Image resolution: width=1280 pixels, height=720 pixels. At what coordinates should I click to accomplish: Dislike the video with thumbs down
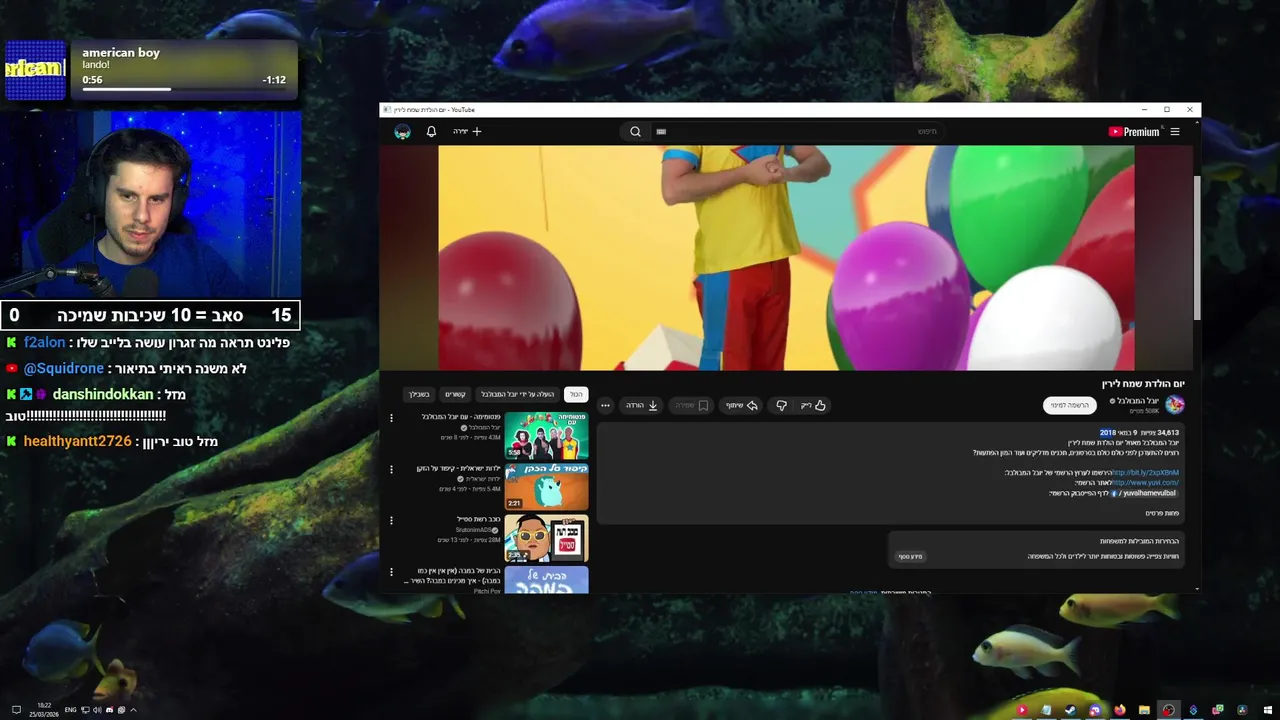pos(781,405)
